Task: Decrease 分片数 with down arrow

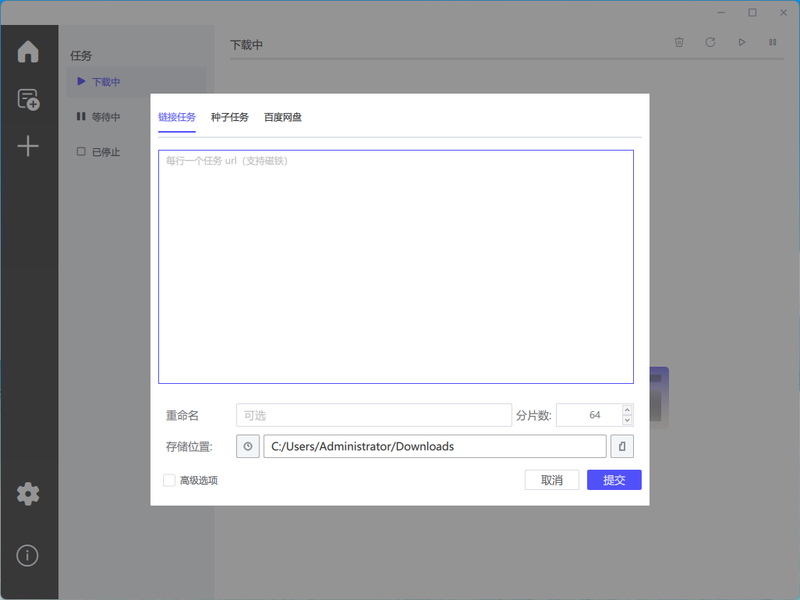Action: click(628, 420)
